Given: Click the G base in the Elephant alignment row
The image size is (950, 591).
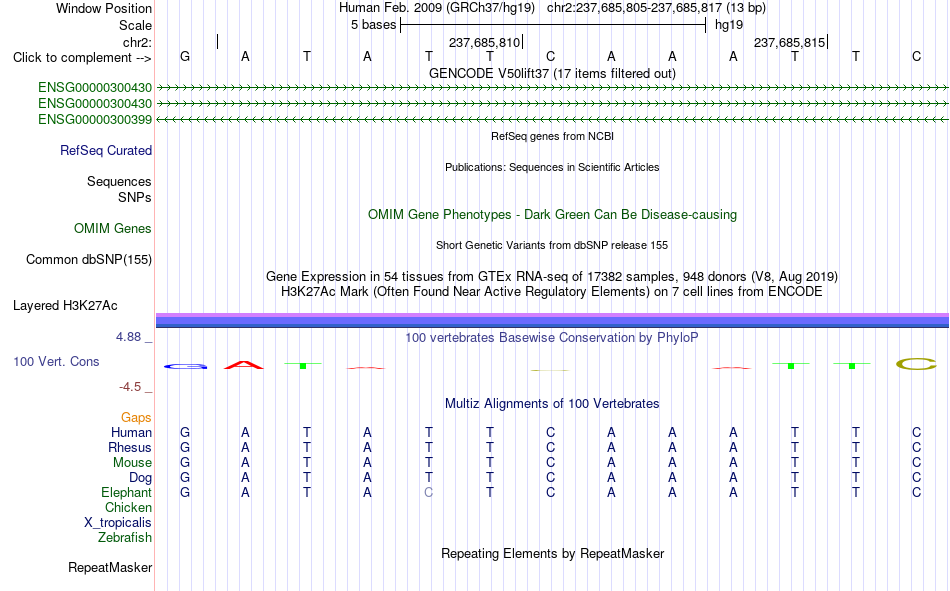Looking at the screenshot, I should pos(185,492).
